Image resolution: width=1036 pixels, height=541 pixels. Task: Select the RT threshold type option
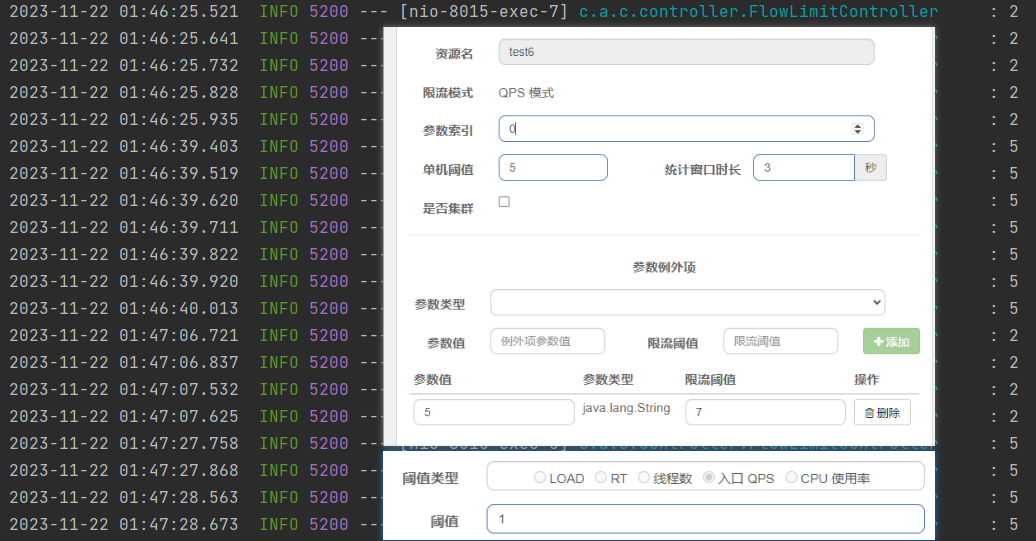pos(601,478)
